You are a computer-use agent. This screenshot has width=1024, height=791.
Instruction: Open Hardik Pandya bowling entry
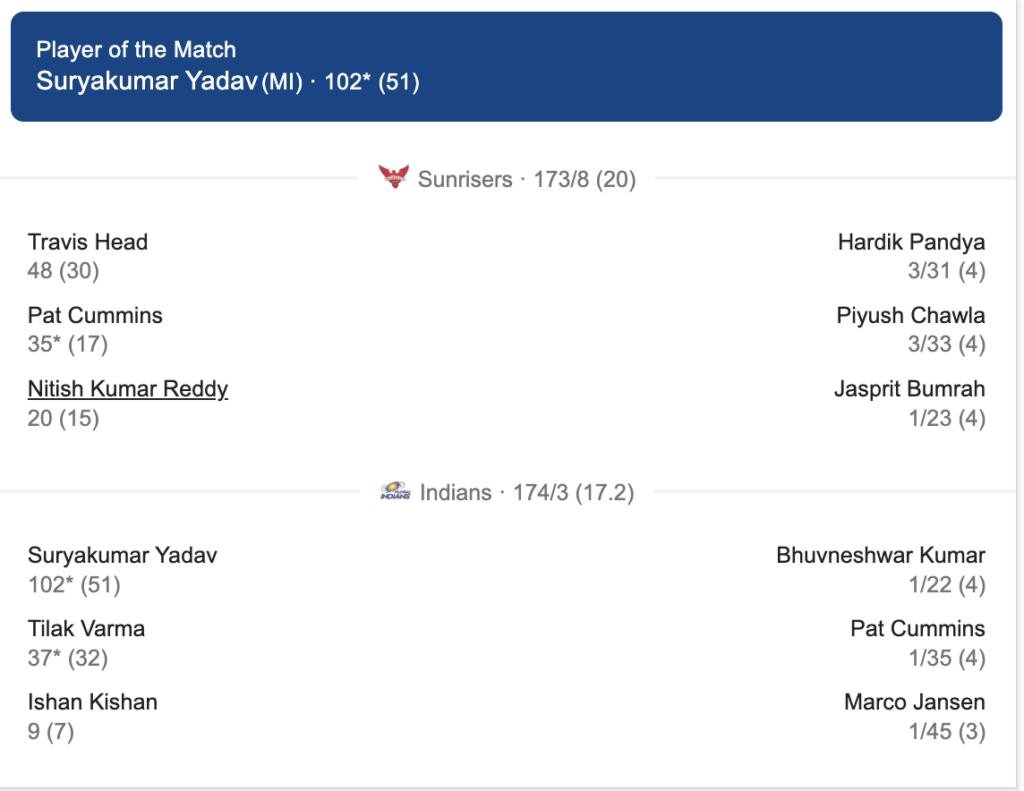point(911,256)
